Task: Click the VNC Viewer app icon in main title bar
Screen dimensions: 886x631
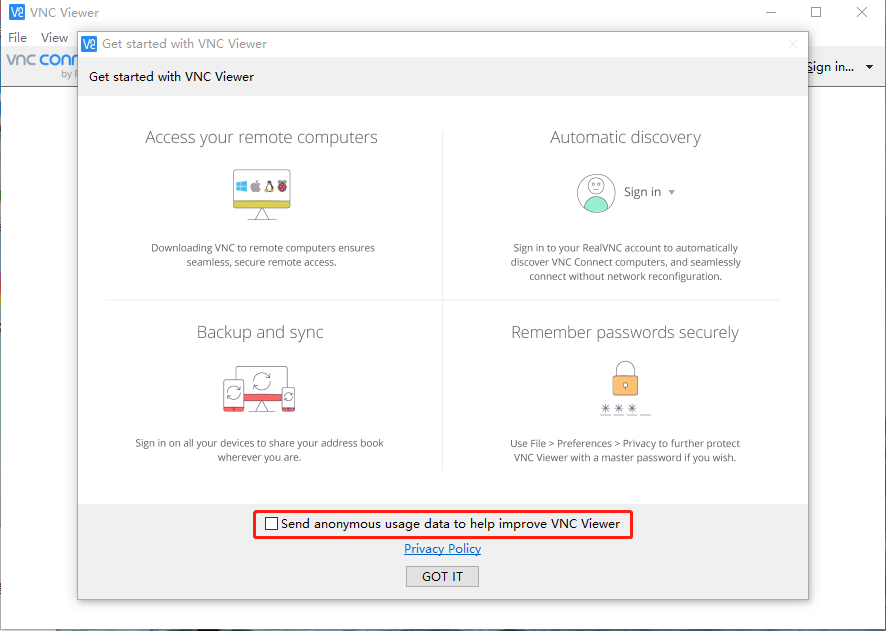Action: click(x=16, y=13)
